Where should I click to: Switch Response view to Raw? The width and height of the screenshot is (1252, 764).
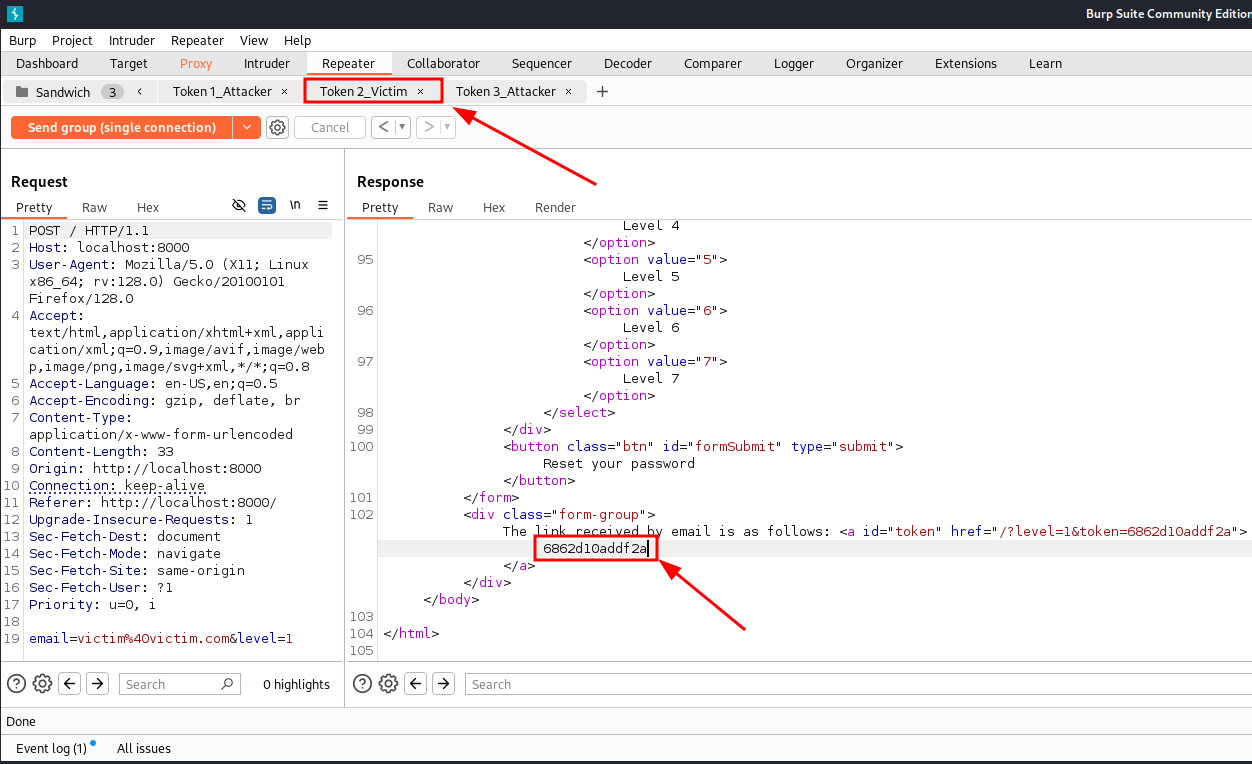click(x=440, y=207)
